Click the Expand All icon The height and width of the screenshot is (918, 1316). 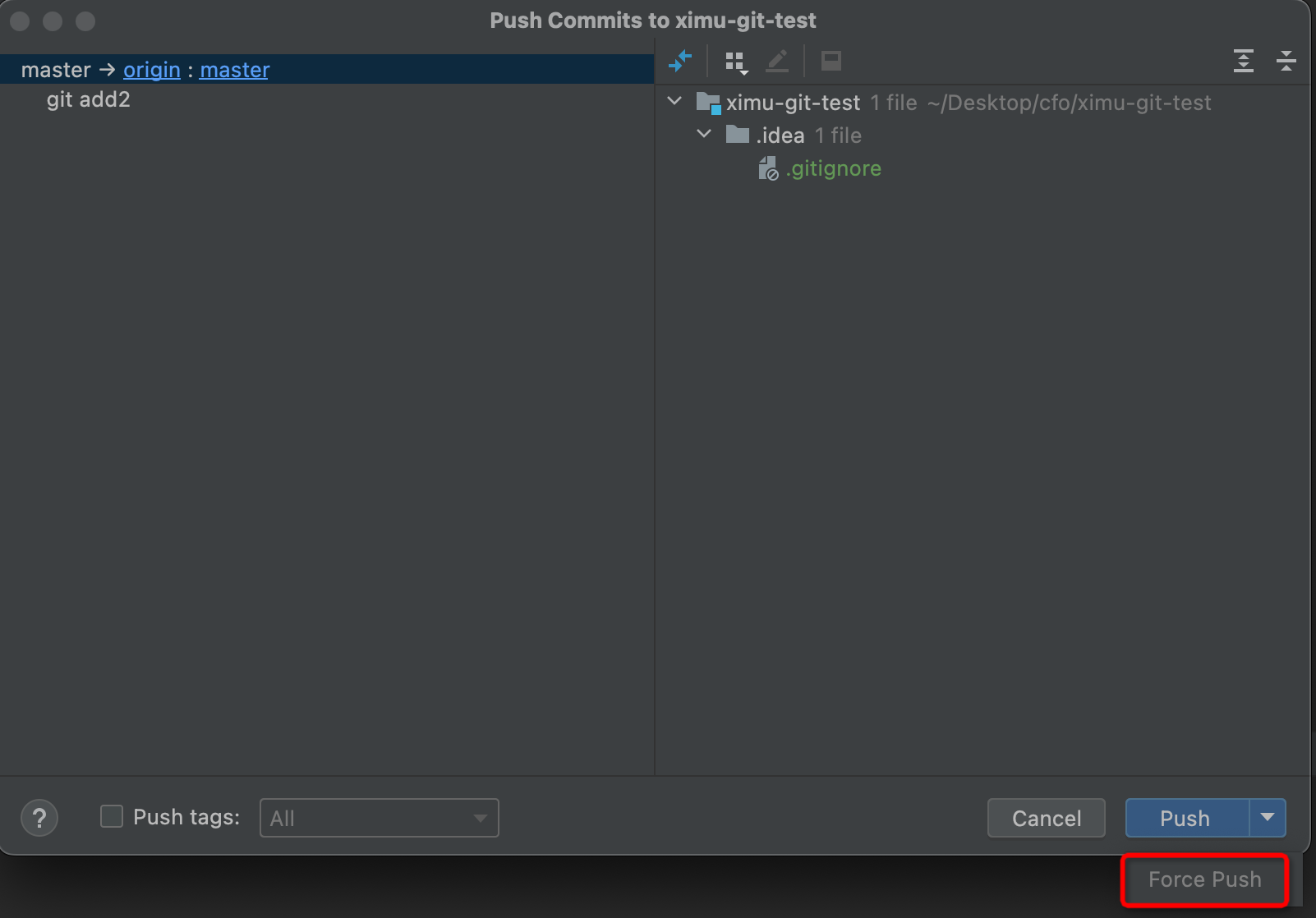click(1243, 61)
